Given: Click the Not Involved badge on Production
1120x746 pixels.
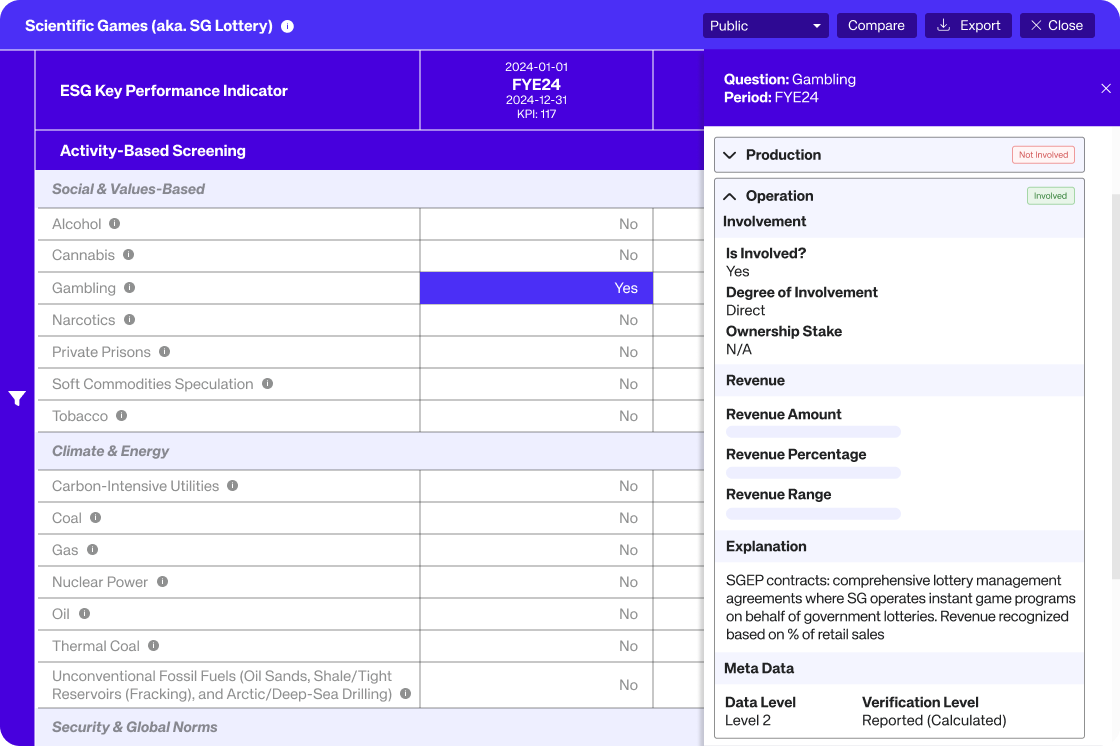Looking at the screenshot, I should [x=1043, y=155].
